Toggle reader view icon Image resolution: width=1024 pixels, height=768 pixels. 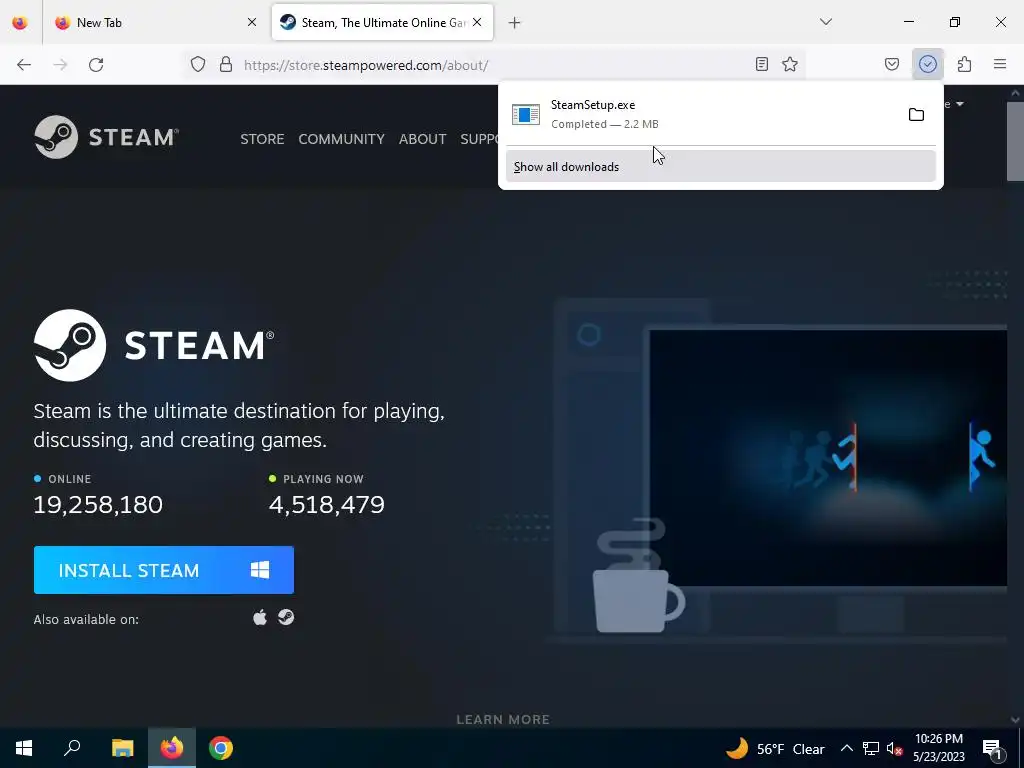pyautogui.click(x=761, y=64)
